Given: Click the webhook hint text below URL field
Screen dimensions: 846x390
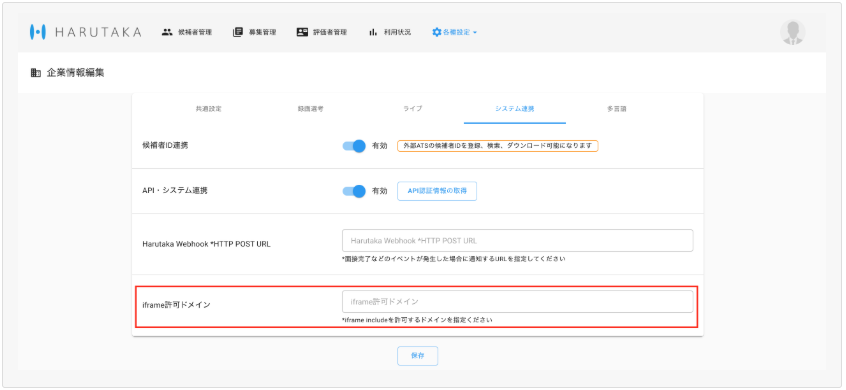Looking at the screenshot, I should [x=453, y=259].
